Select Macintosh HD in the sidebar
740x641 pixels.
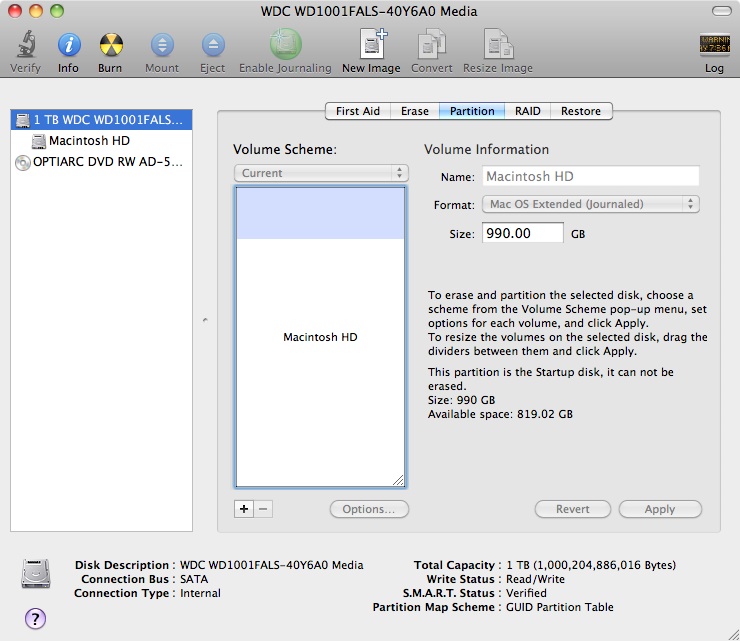(x=90, y=141)
